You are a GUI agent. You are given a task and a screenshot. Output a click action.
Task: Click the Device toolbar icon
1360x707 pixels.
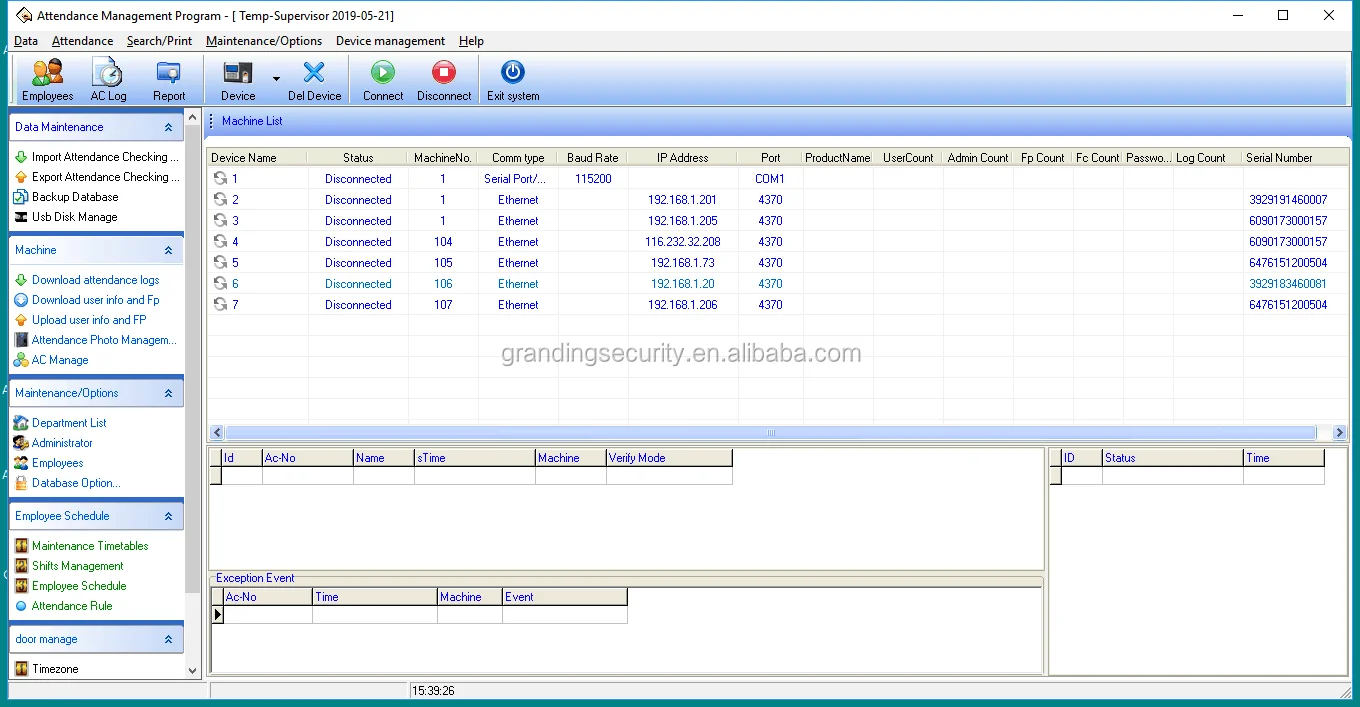(x=238, y=73)
